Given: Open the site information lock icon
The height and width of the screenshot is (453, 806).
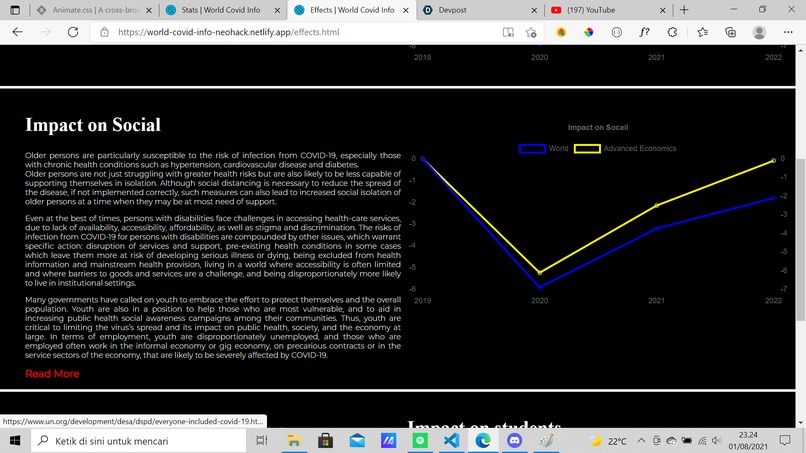Looking at the screenshot, I should (104, 32).
